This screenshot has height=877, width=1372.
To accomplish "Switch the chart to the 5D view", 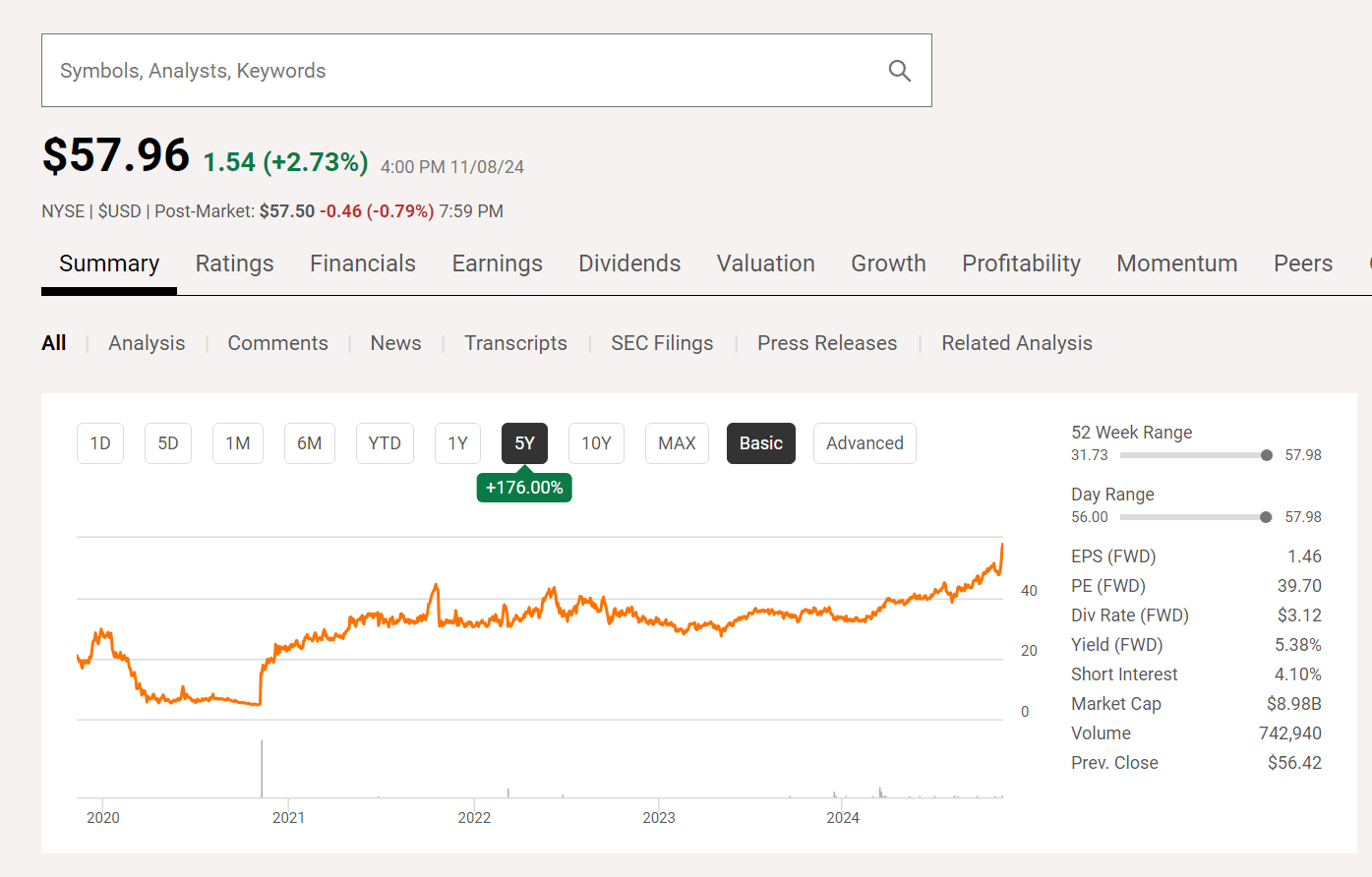I will tap(167, 443).
